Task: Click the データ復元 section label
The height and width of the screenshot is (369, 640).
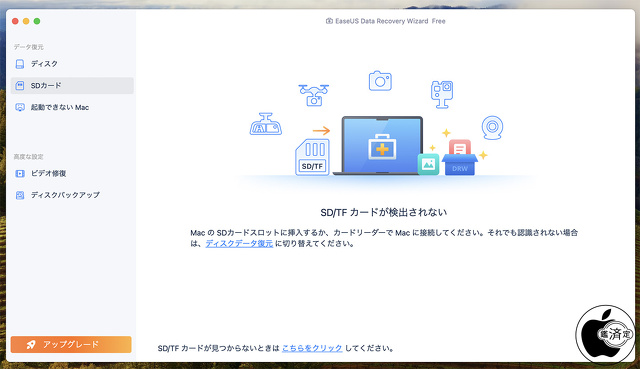Action: point(29,47)
